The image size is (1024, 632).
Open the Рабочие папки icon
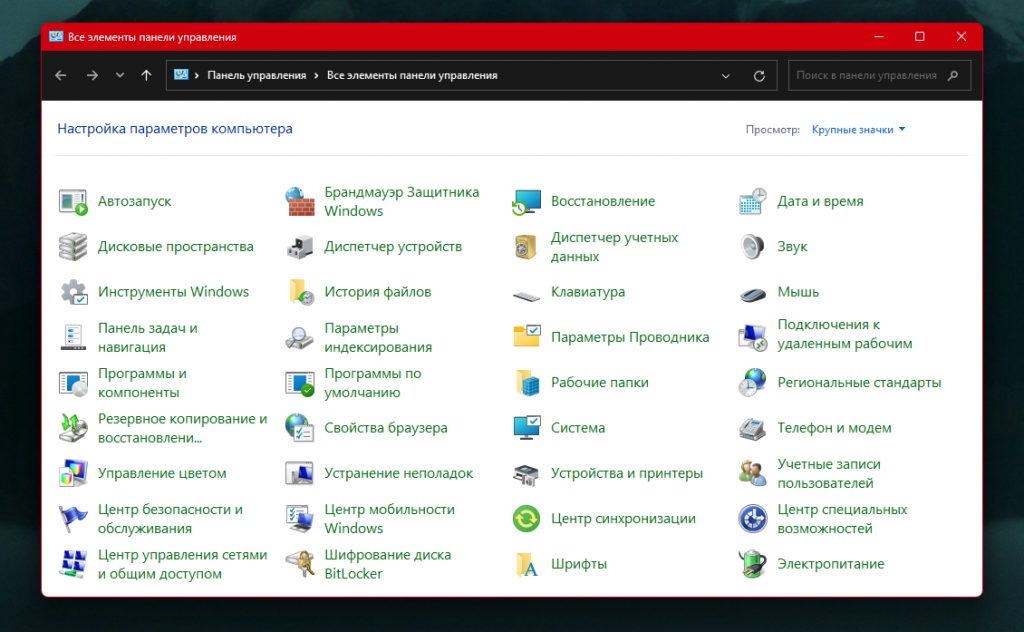(528, 383)
